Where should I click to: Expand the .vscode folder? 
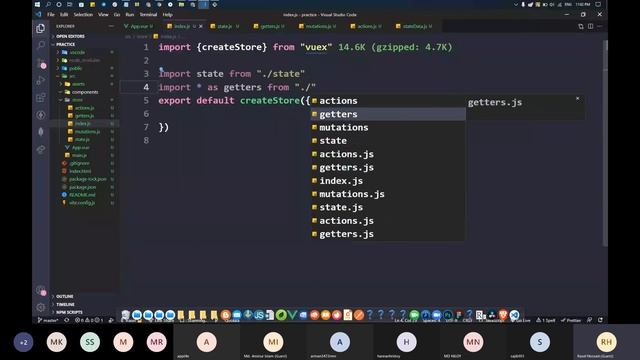click(x=77, y=52)
